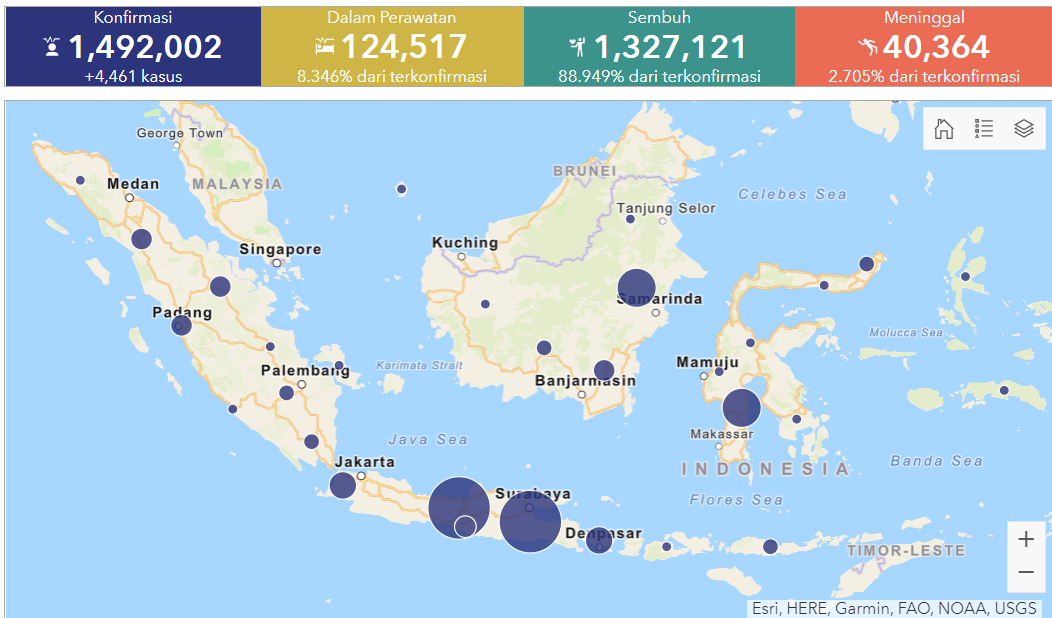Click the case bubble left of Jakarta
This screenshot has width=1052, height=618.
pyautogui.click(x=342, y=486)
